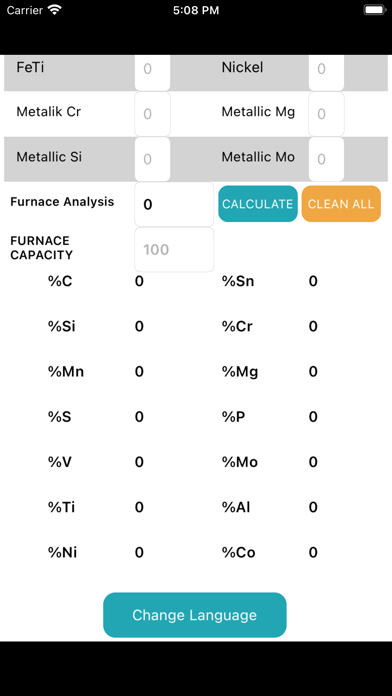Viewport: 392px width, 696px height.
Task: Click the Furnace Capacity input field
Action: (x=174, y=249)
